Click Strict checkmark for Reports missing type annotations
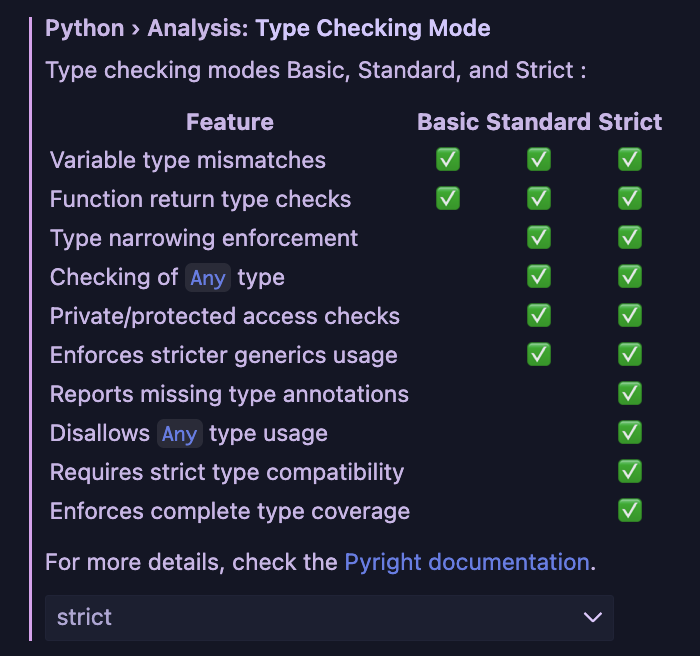This screenshot has width=700, height=656. 630,394
